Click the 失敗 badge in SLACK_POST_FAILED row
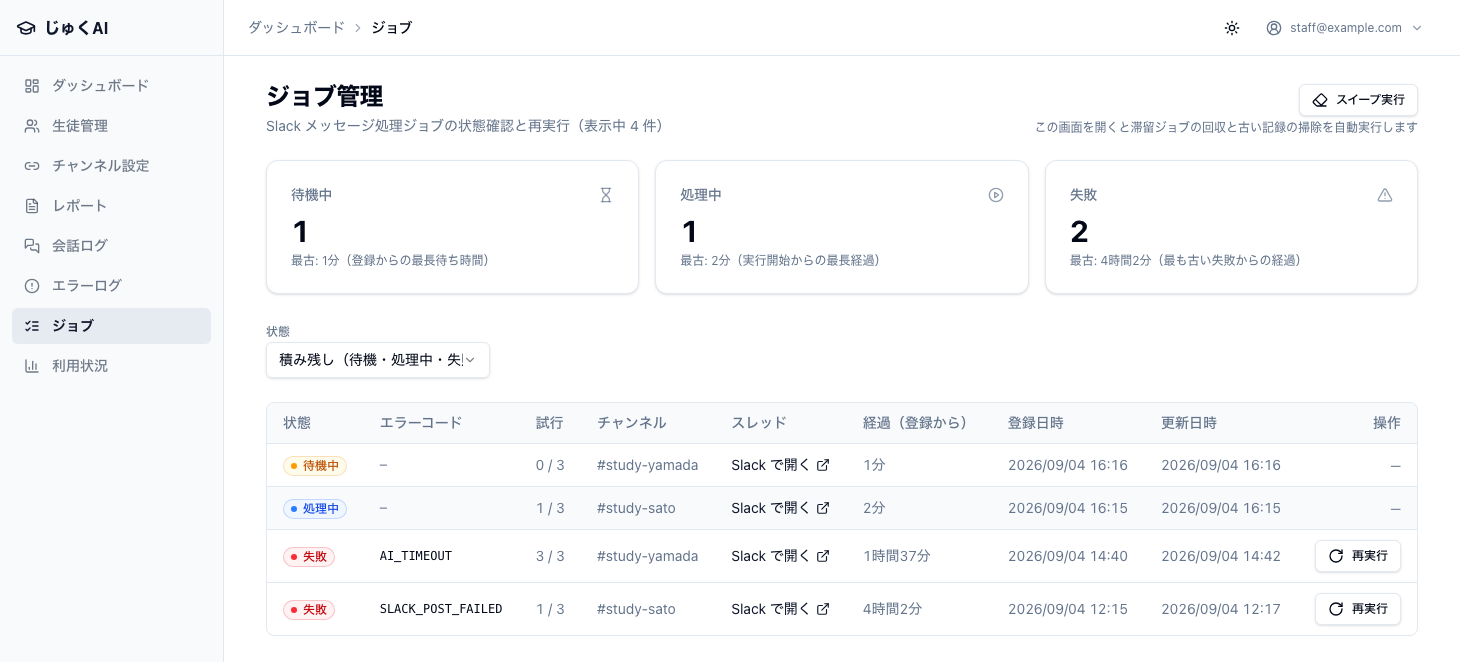The image size is (1460, 662). click(309, 609)
